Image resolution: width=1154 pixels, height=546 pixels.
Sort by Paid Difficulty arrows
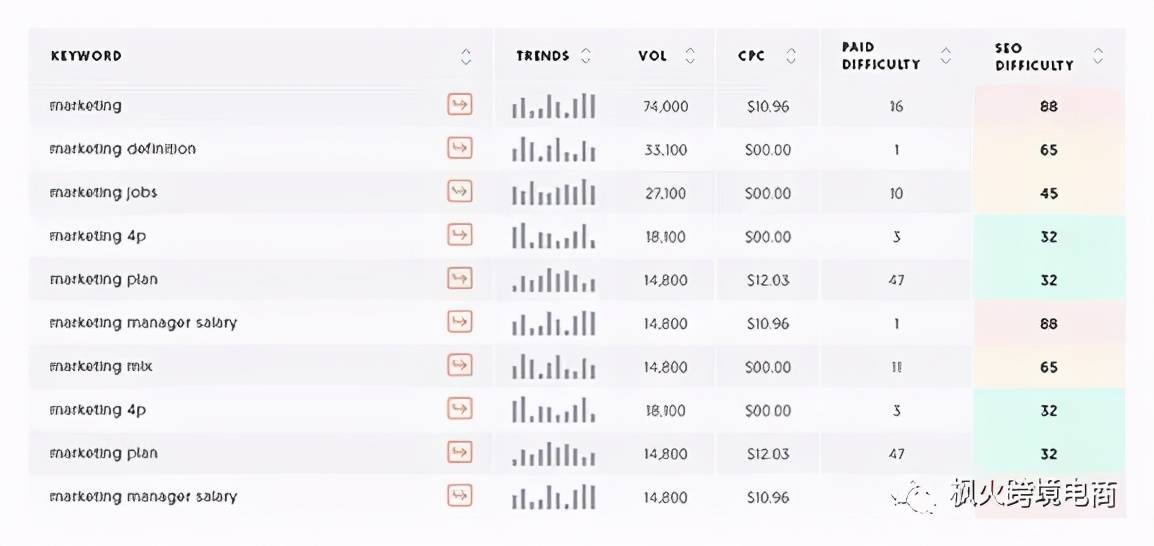pos(946,56)
